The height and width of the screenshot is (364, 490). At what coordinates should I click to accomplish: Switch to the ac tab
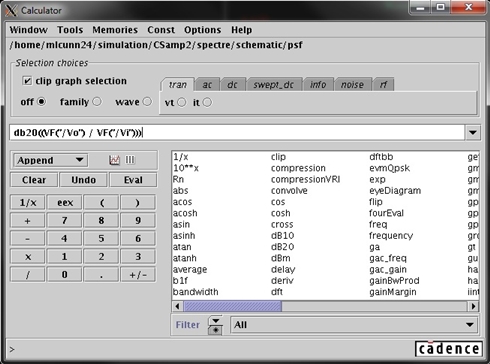click(x=207, y=85)
